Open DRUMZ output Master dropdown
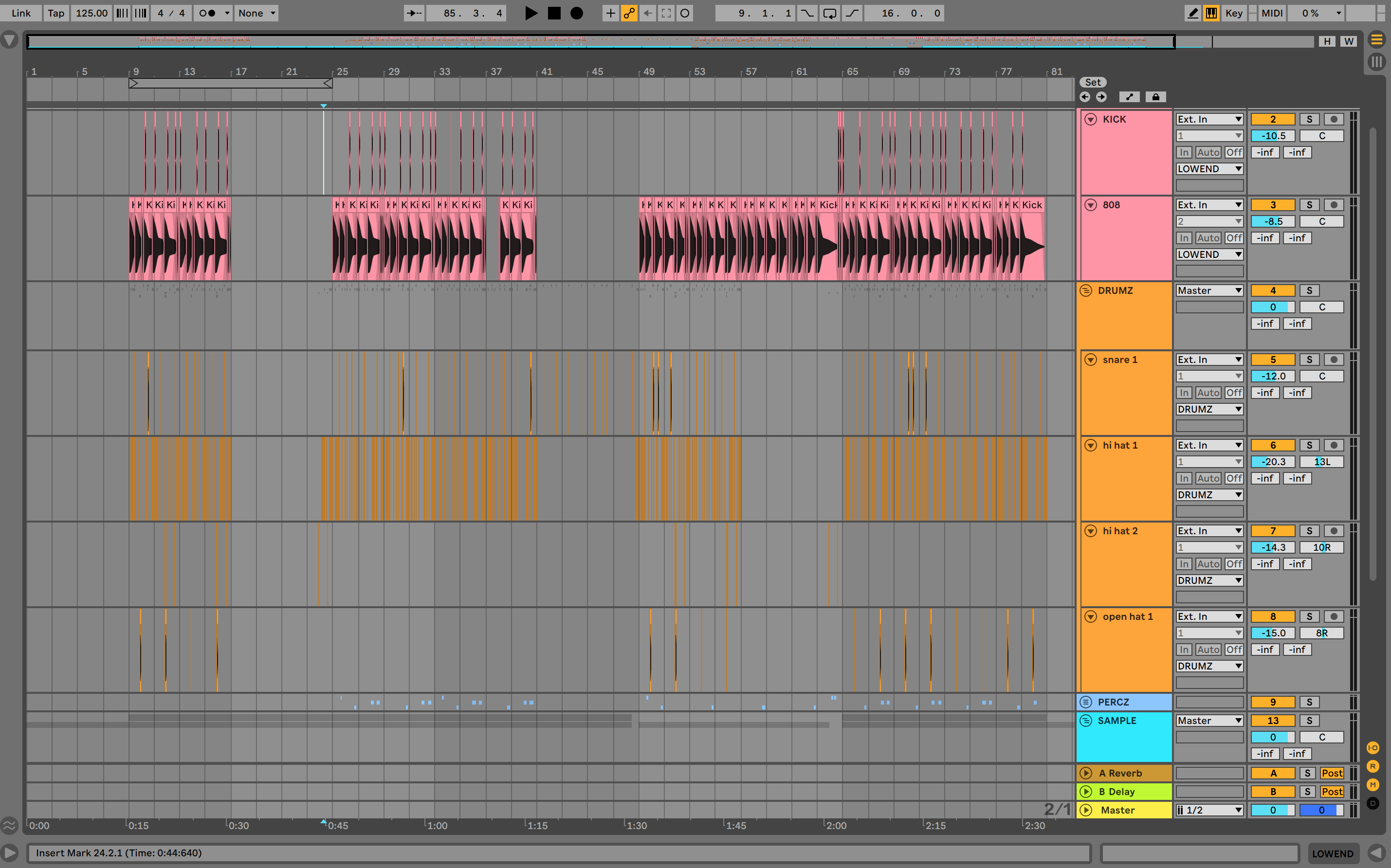The width and height of the screenshot is (1391, 868). (x=1209, y=290)
